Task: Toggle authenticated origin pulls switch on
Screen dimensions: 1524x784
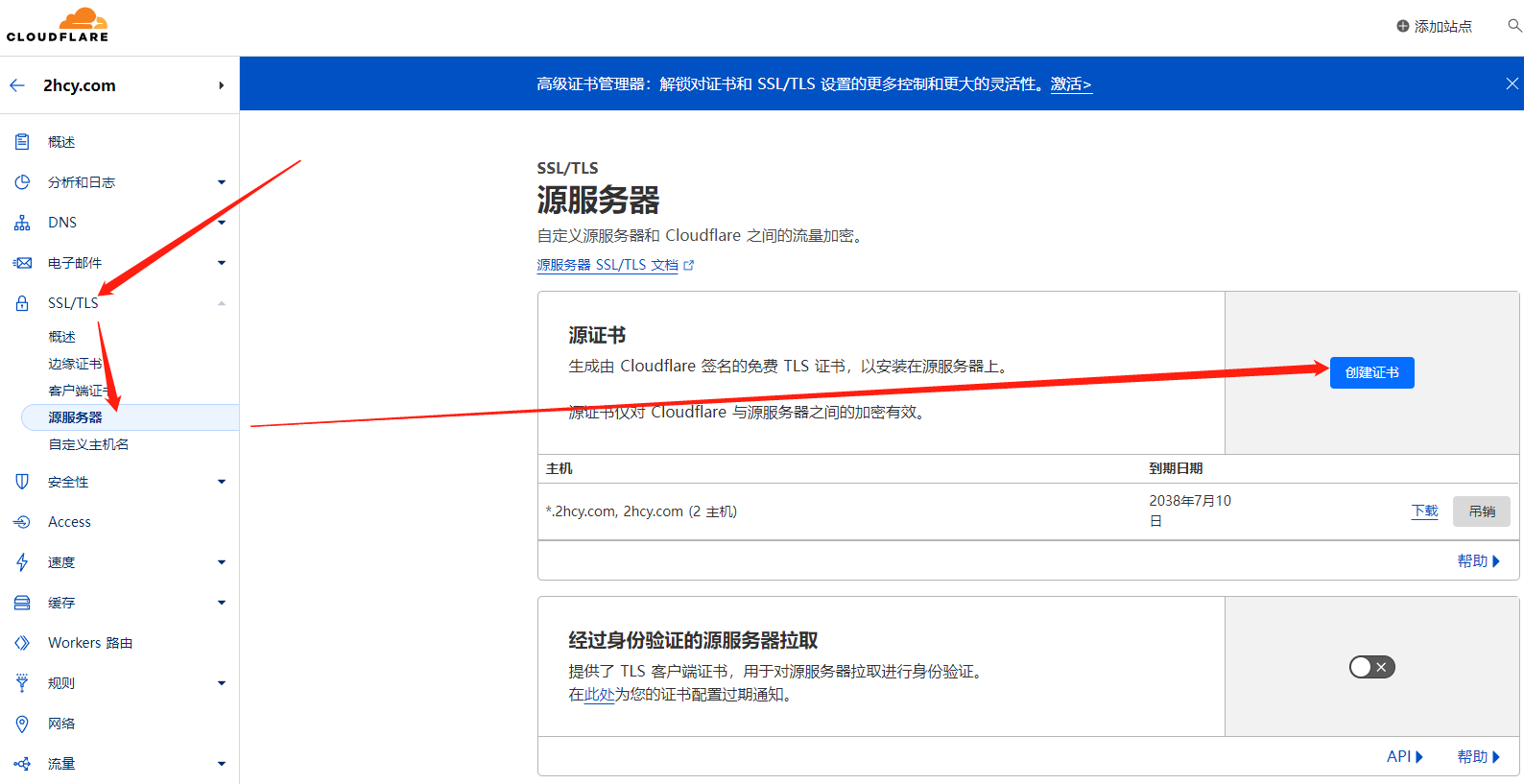Action: (x=1371, y=667)
